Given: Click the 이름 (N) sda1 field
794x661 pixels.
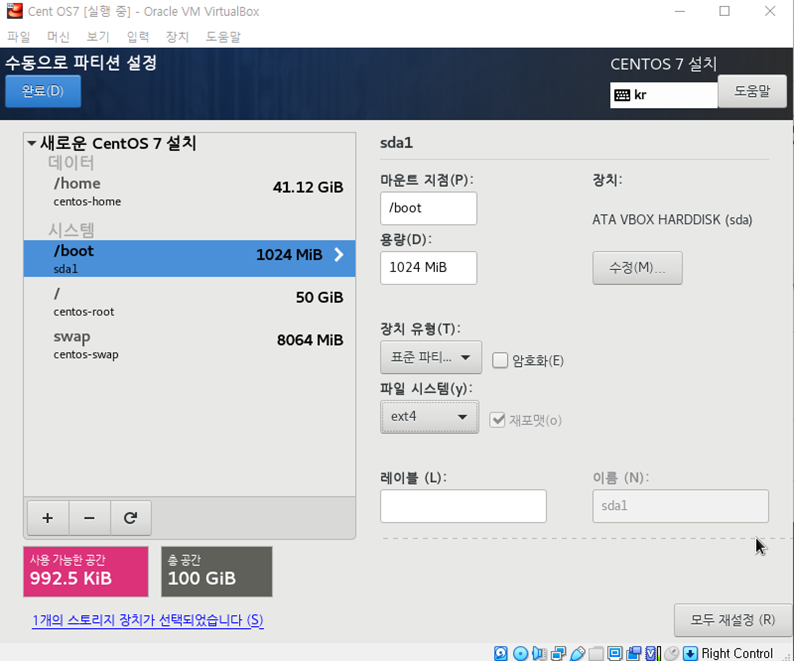Looking at the screenshot, I should tap(681, 506).
